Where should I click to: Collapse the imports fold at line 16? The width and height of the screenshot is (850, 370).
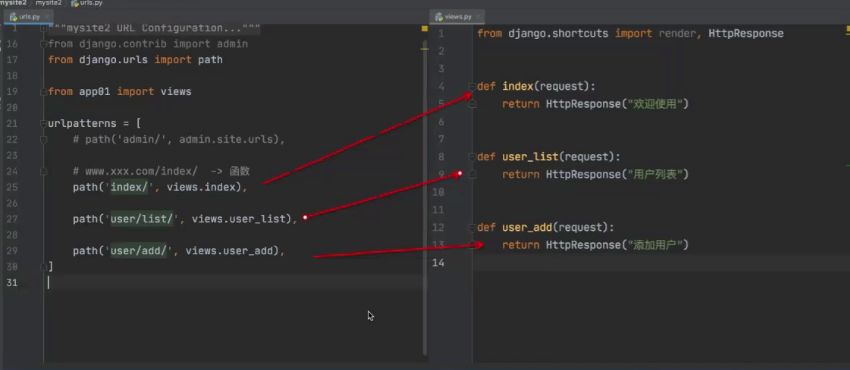point(43,44)
